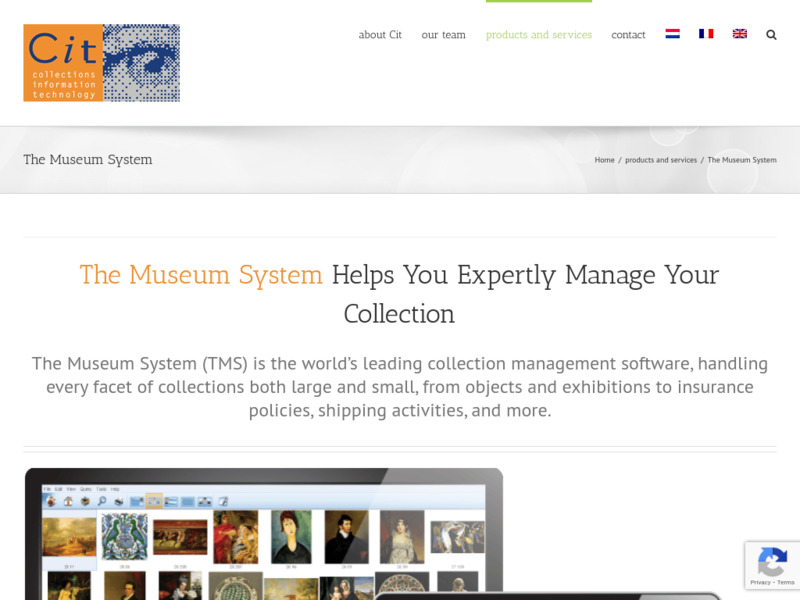The width and height of the screenshot is (800, 600).
Task: Click the reCAPTCHA badge icon
Action: [772, 561]
